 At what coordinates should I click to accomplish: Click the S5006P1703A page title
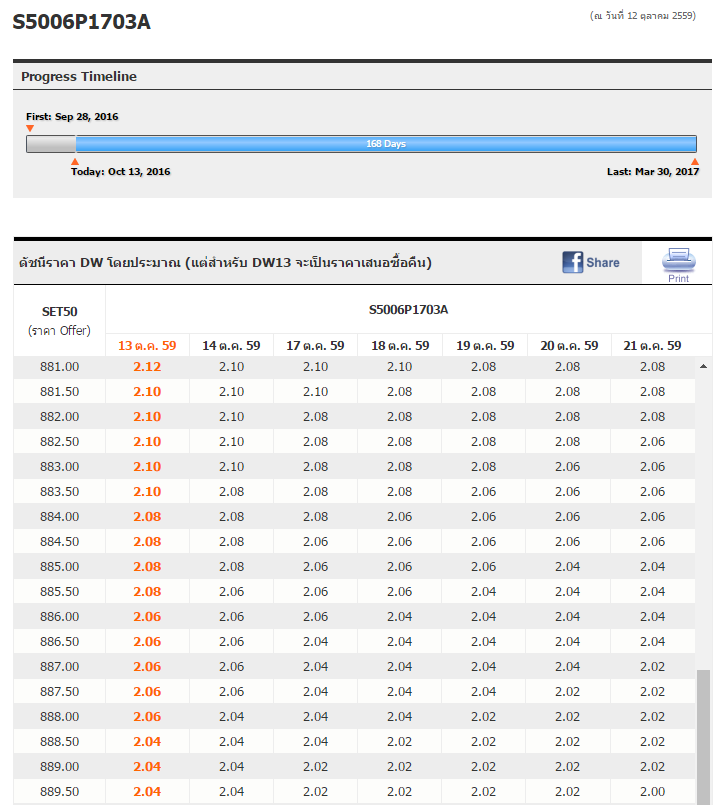pos(81,22)
